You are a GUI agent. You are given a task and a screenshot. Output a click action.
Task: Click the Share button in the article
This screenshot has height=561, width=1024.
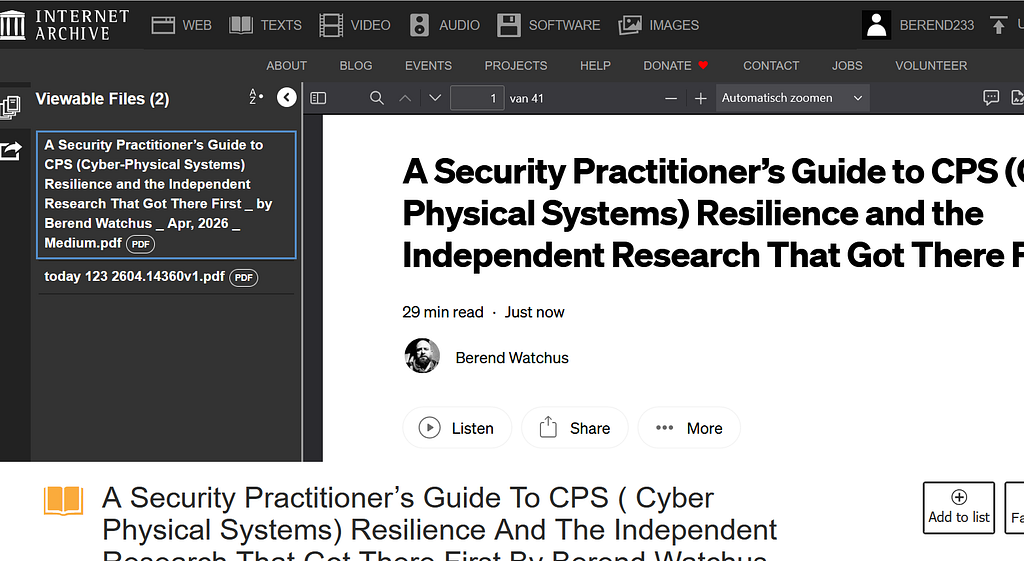pos(575,428)
